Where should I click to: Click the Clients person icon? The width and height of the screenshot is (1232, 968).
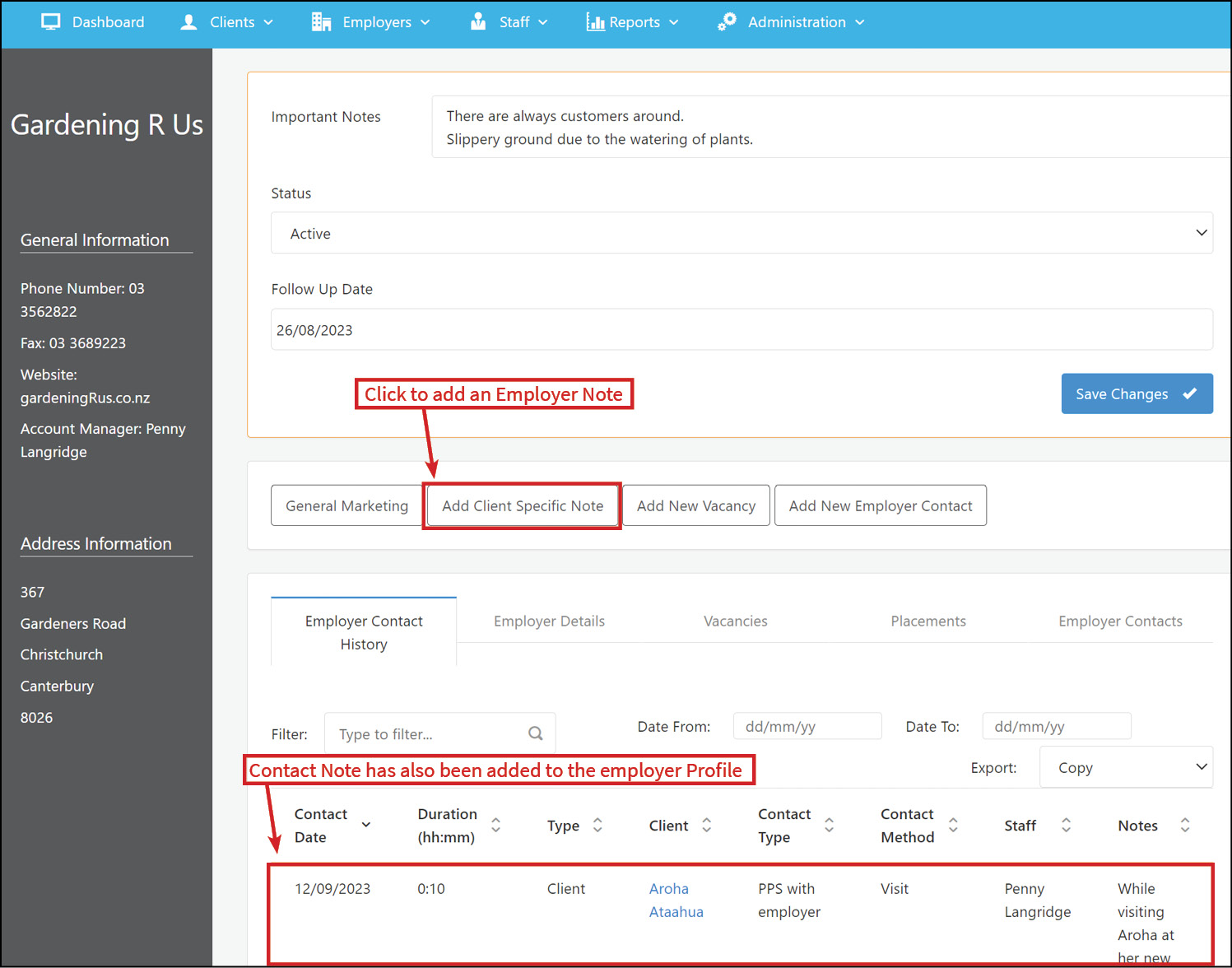pos(188,22)
